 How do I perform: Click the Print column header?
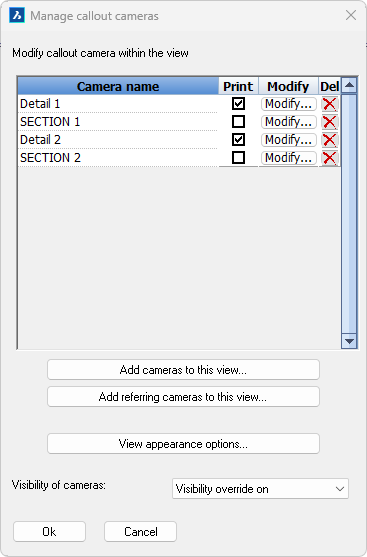238,86
